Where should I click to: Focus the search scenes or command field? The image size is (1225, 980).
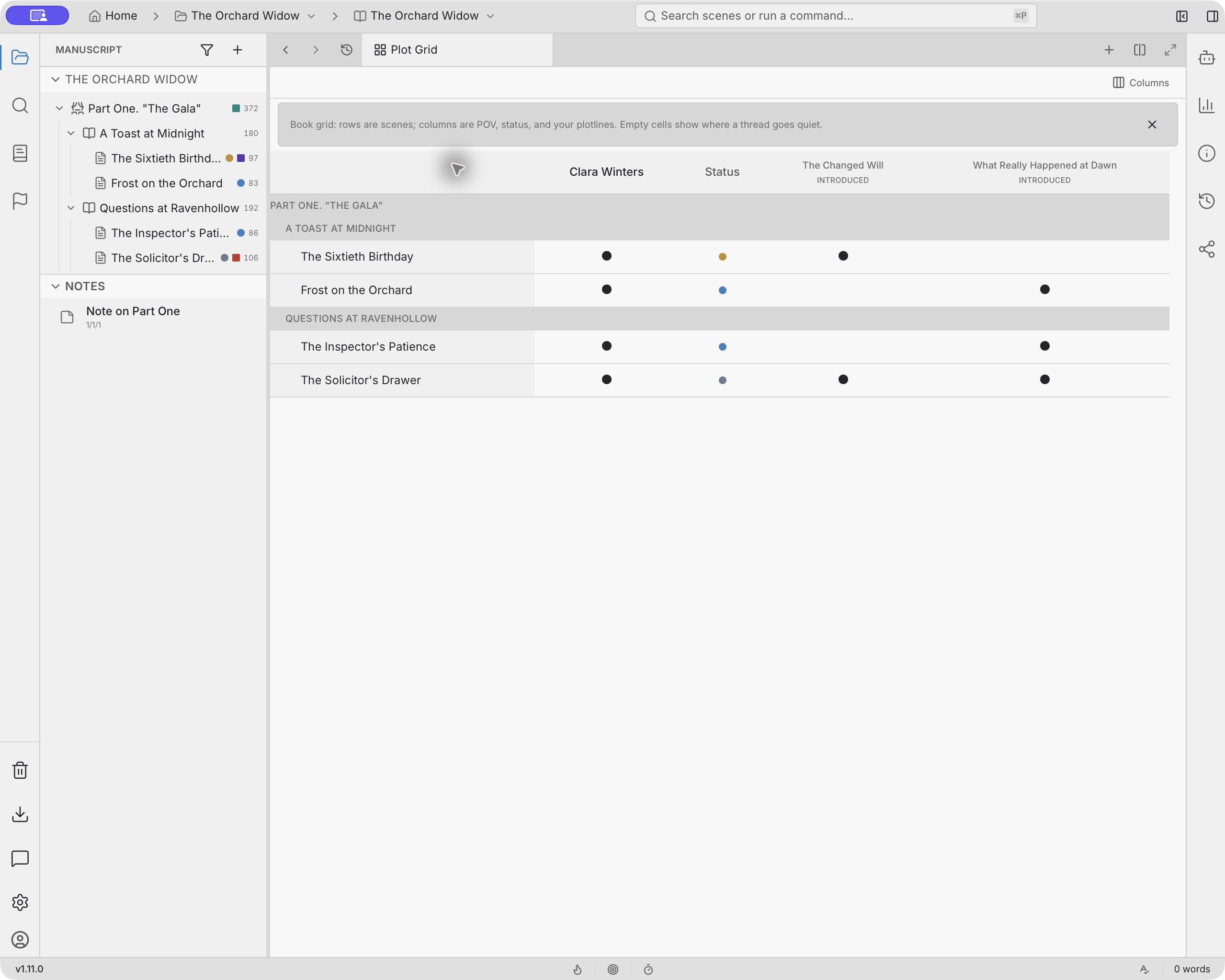click(x=835, y=16)
